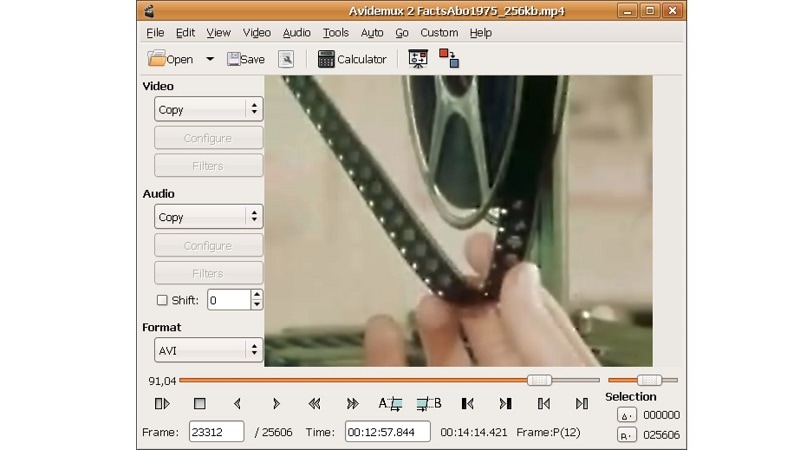The width and height of the screenshot is (800, 450).
Task: Click the Stop button
Action: pyautogui.click(x=199, y=404)
